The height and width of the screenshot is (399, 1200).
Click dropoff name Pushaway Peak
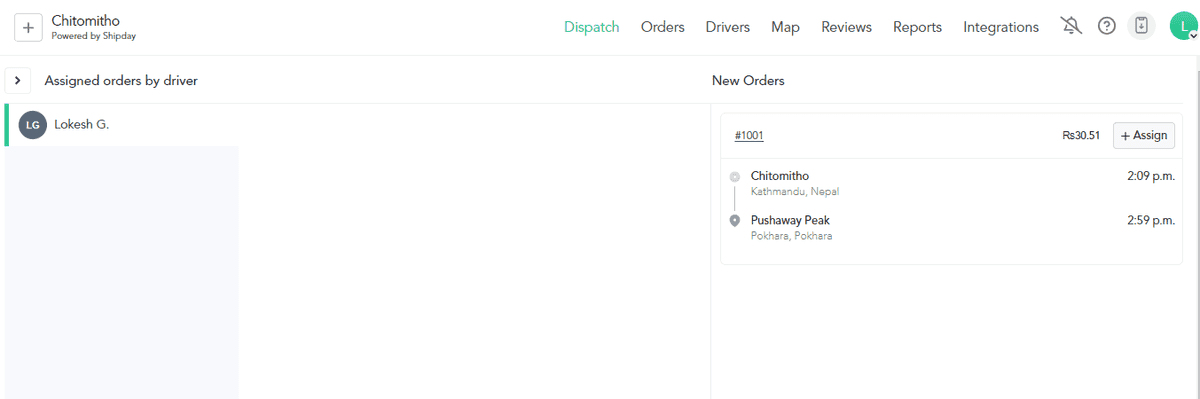pyautogui.click(x=790, y=220)
